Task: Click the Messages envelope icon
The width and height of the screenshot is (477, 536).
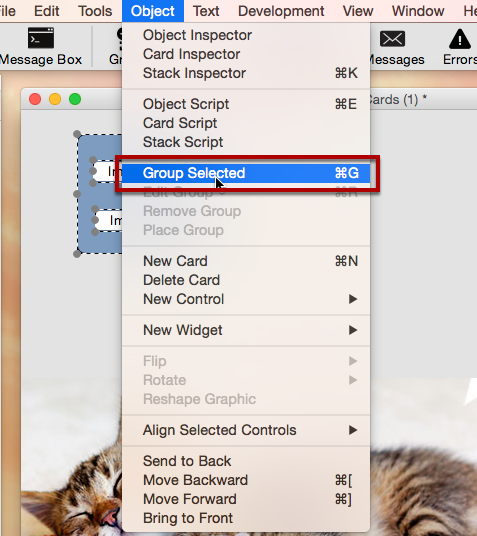Action: pyautogui.click(x=392, y=38)
